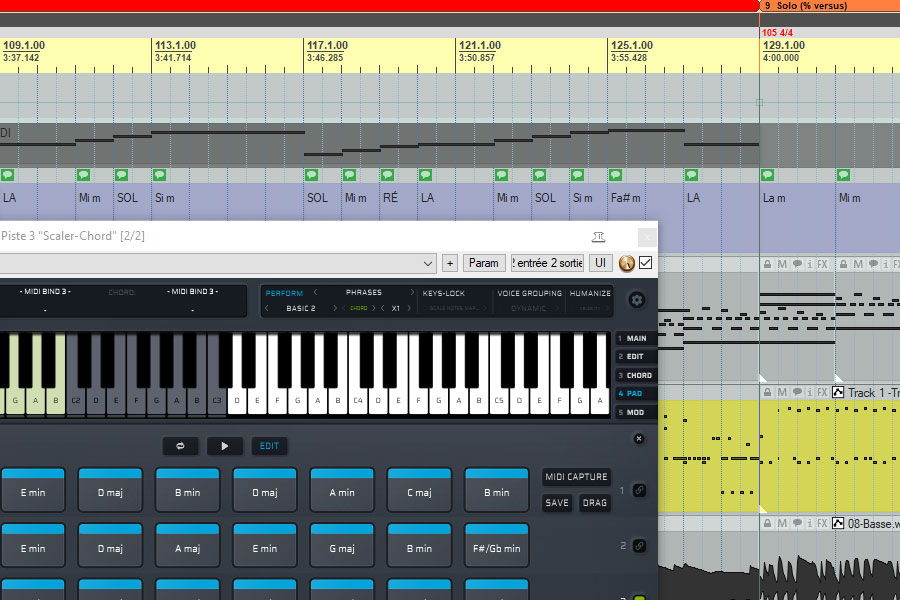Click the MIDI CAPTURE button

coord(576,477)
